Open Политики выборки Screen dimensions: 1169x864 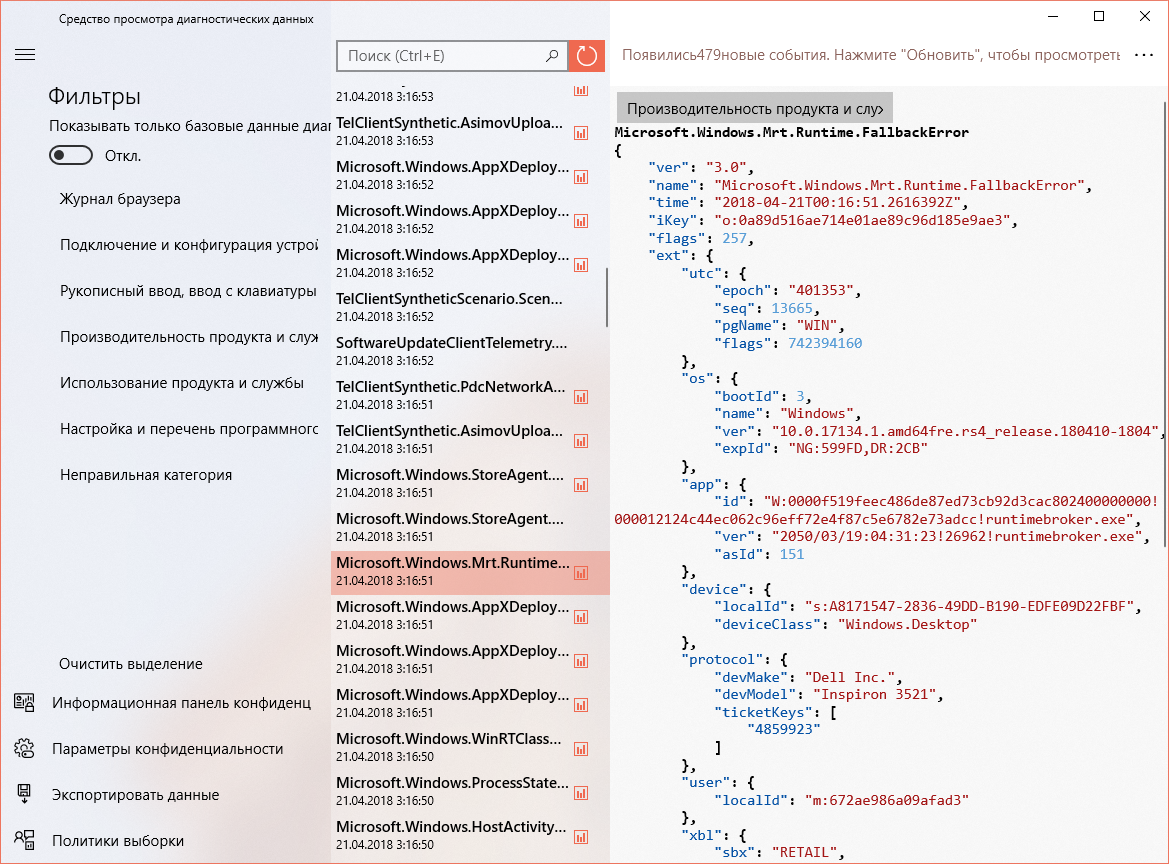[118, 841]
